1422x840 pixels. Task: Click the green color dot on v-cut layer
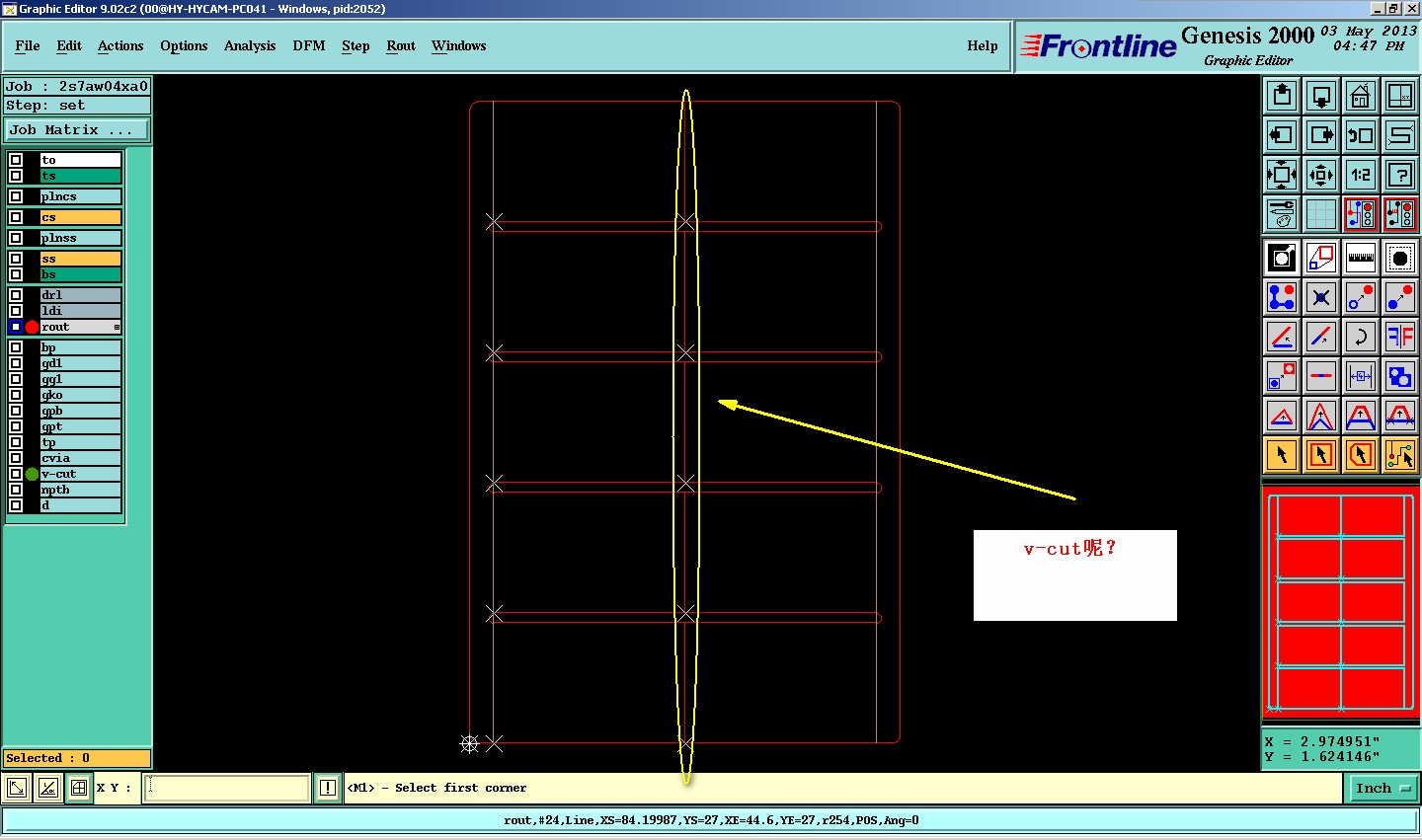(x=32, y=474)
